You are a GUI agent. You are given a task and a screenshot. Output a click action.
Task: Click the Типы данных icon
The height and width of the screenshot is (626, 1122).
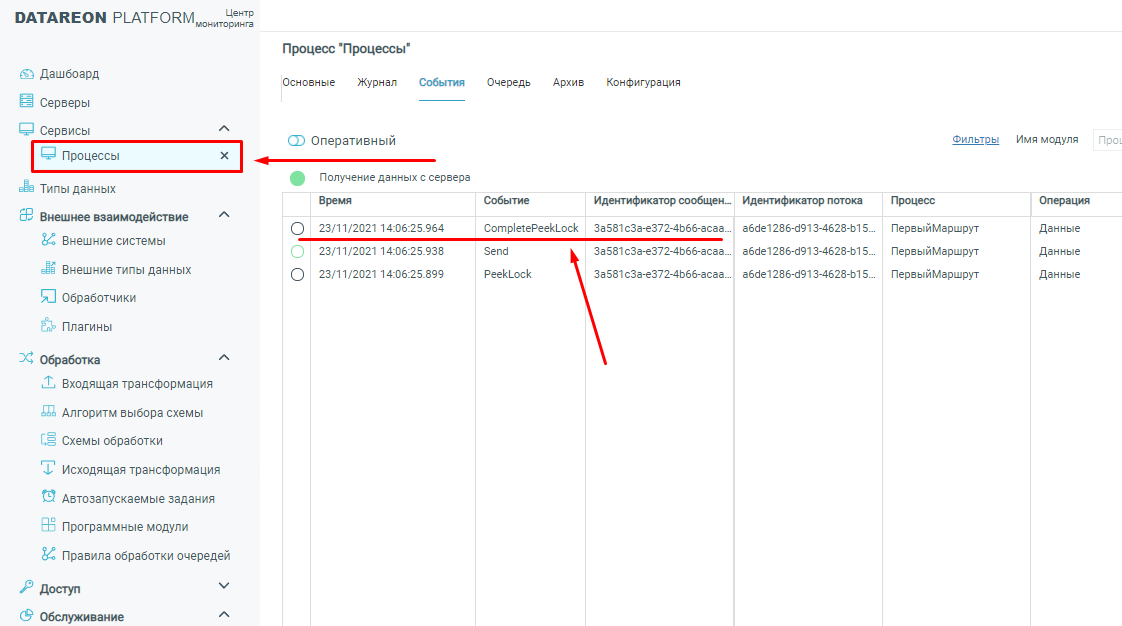coord(27,188)
